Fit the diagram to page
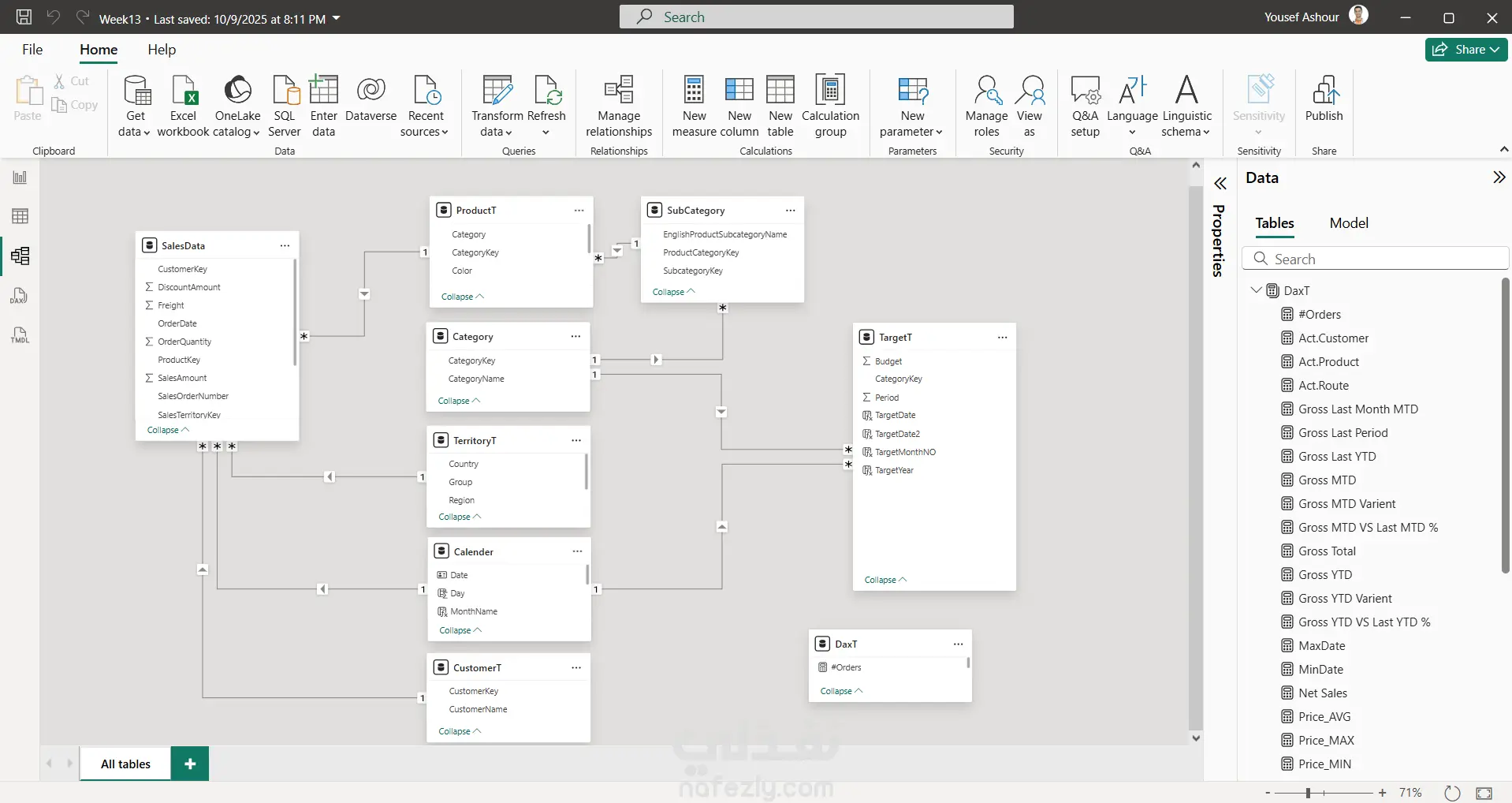 (x=1484, y=793)
